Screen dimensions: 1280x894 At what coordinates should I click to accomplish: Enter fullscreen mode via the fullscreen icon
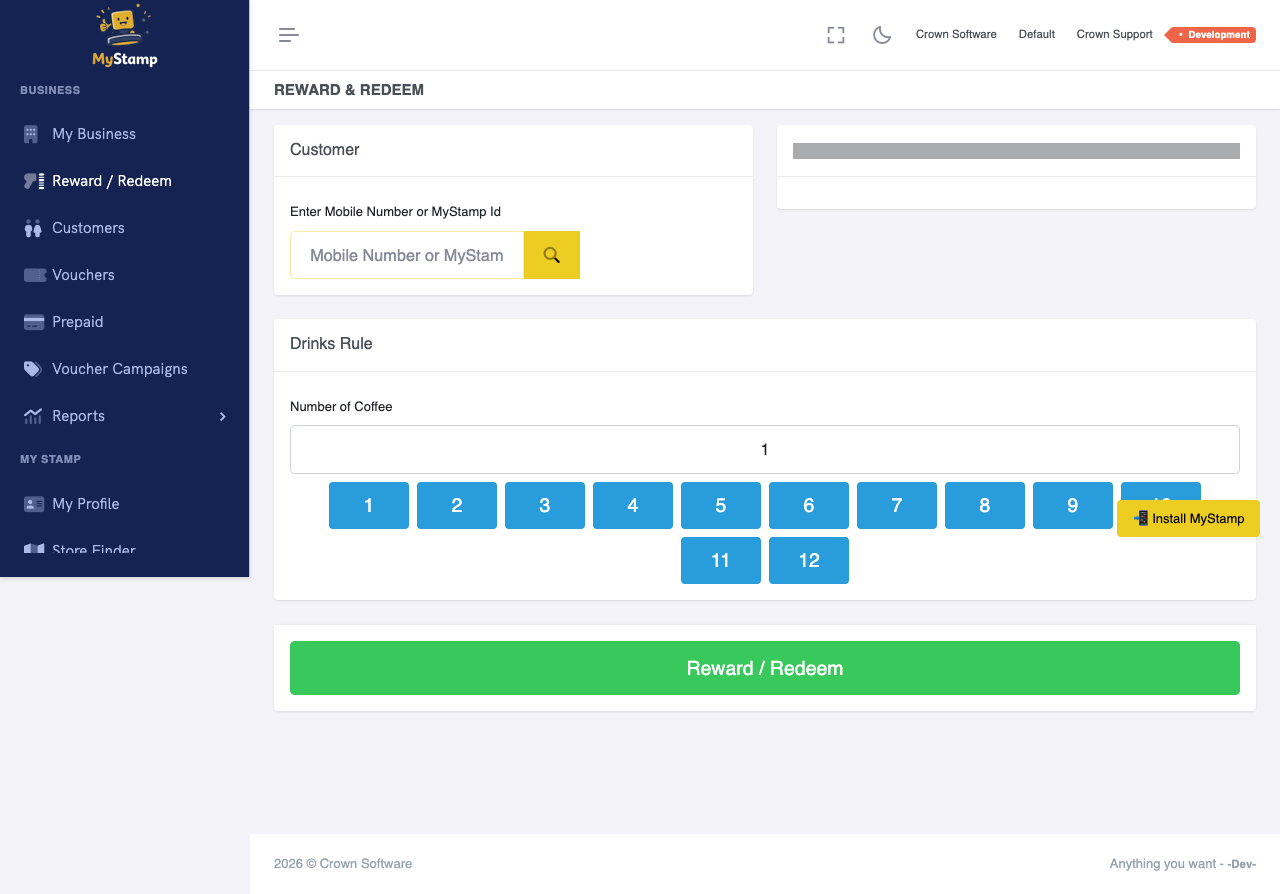[836, 35]
